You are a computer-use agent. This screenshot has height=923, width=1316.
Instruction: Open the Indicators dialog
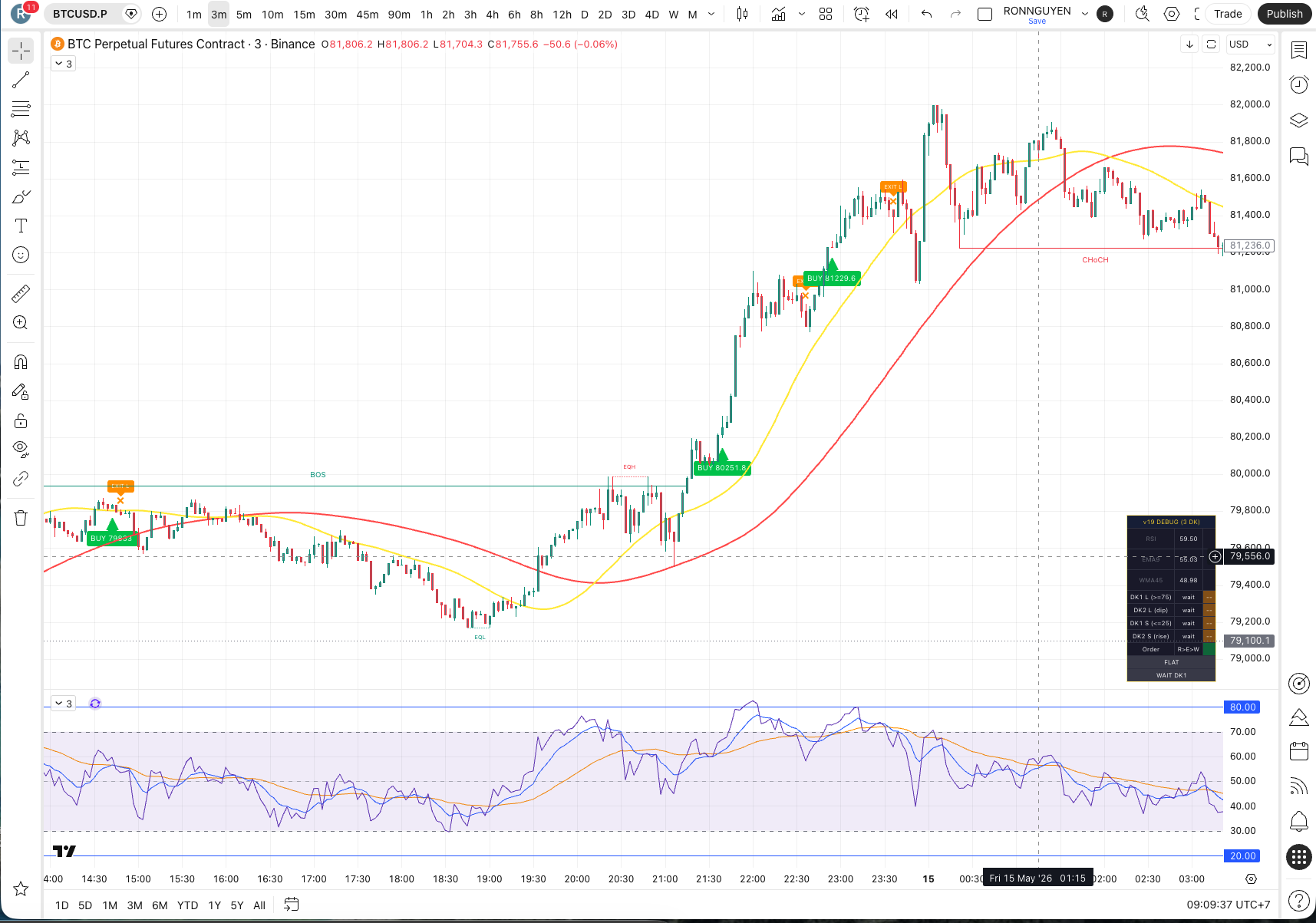[x=779, y=14]
